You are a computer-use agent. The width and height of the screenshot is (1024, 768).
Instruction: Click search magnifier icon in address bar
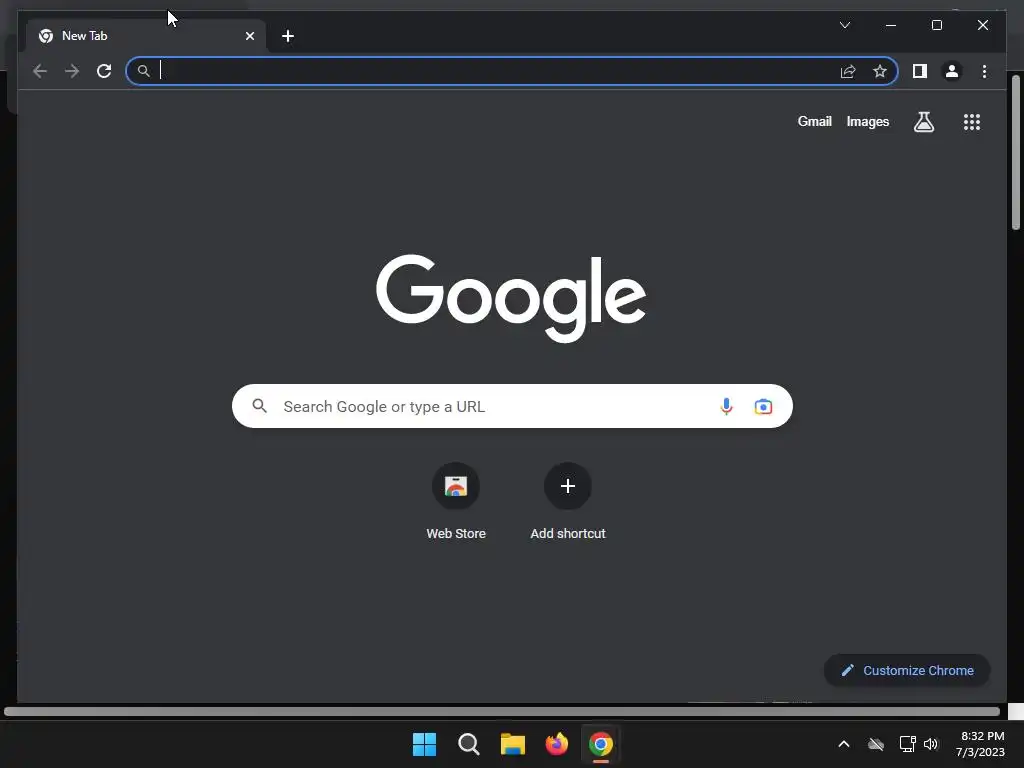(x=144, y=71)
